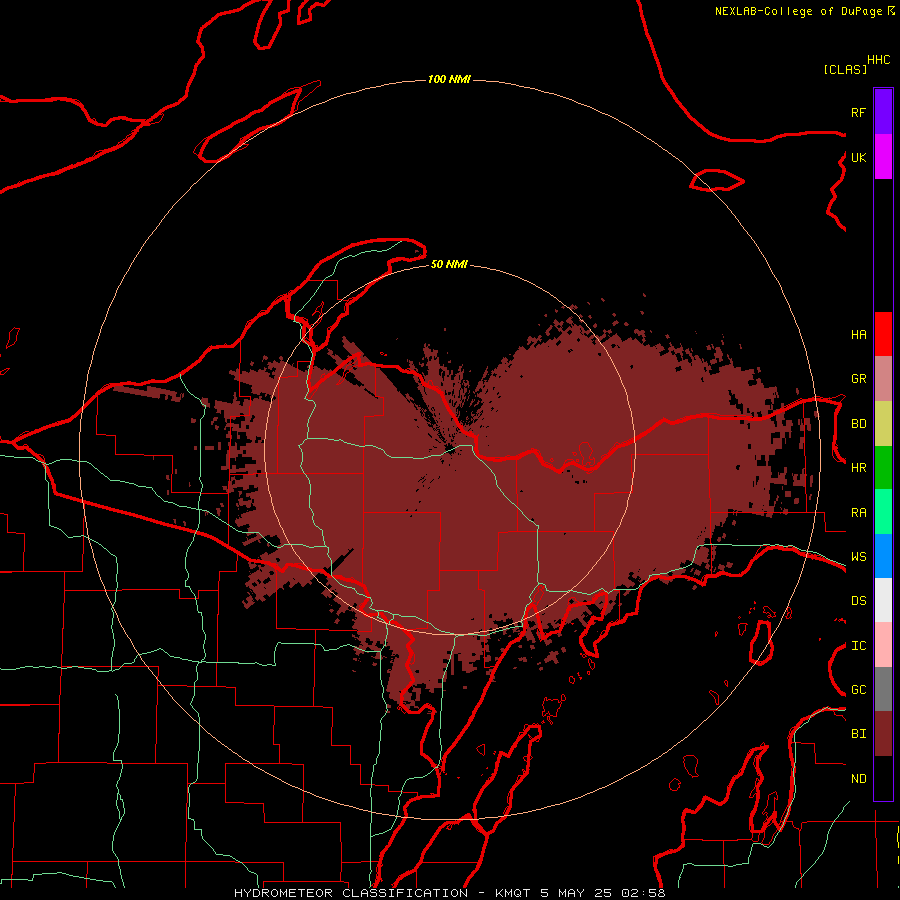The width and height of the screenshot is (900, 900).
Task: Click the WS blue legend swatch
Action: click(x=883, y=556)
